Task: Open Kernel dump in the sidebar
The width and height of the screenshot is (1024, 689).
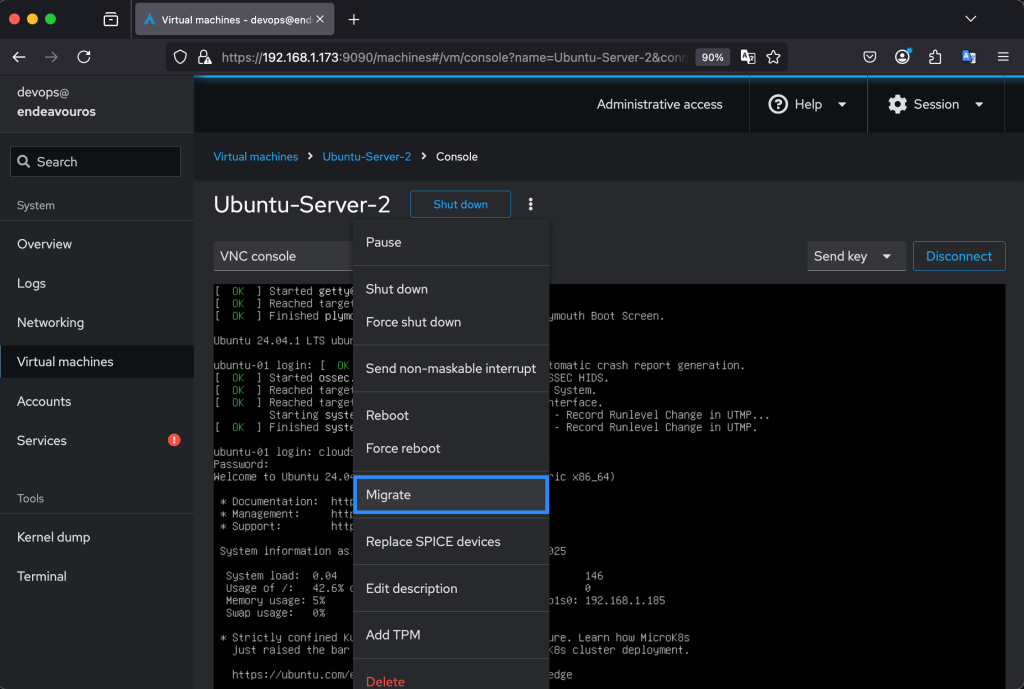Action: pos(97,537)
